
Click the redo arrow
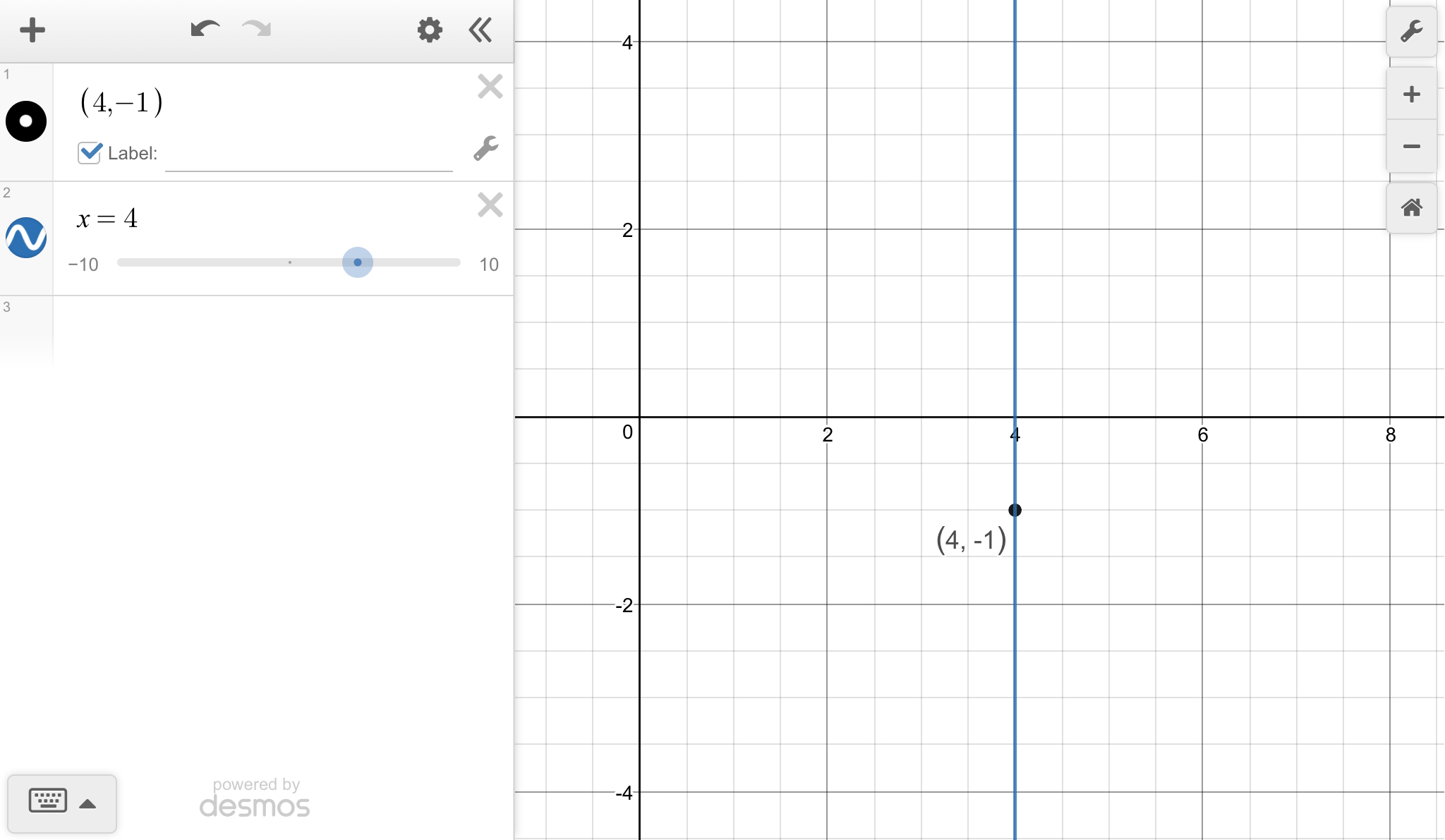coord(257,29)
